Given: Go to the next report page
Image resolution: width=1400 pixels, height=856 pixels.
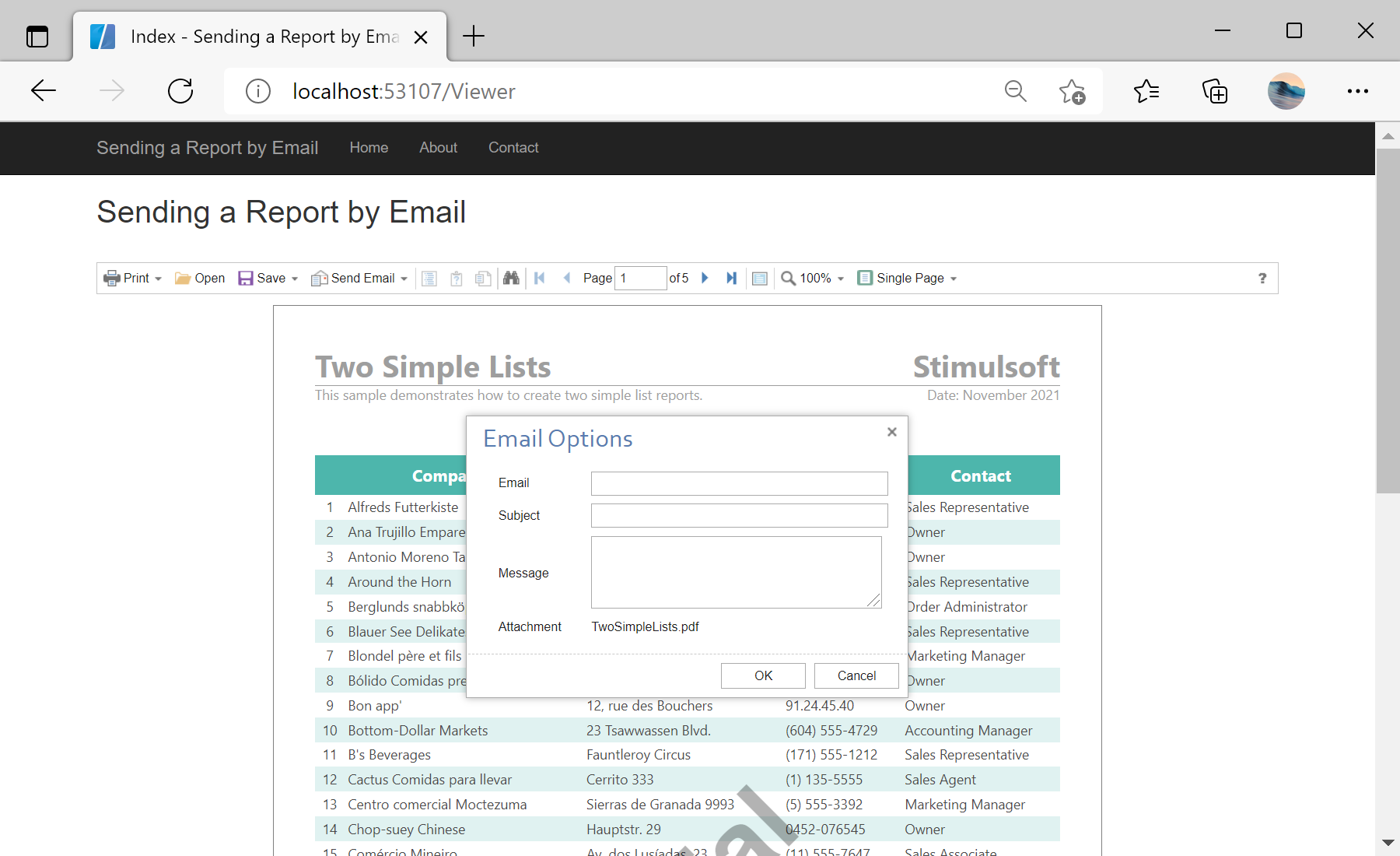Looking at the screenshot, I should coord(705,279).
